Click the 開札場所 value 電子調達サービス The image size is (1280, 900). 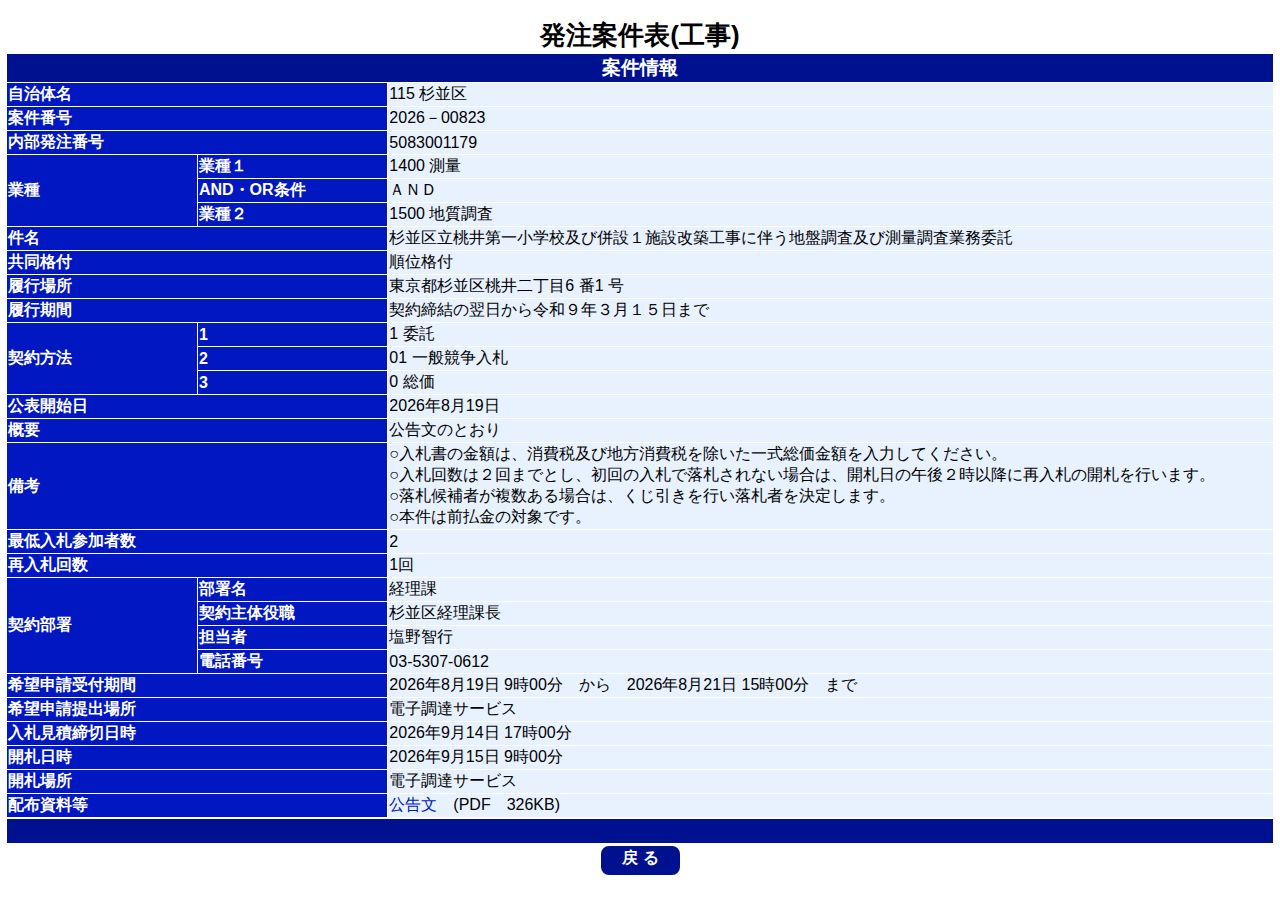tap(453, 781)
